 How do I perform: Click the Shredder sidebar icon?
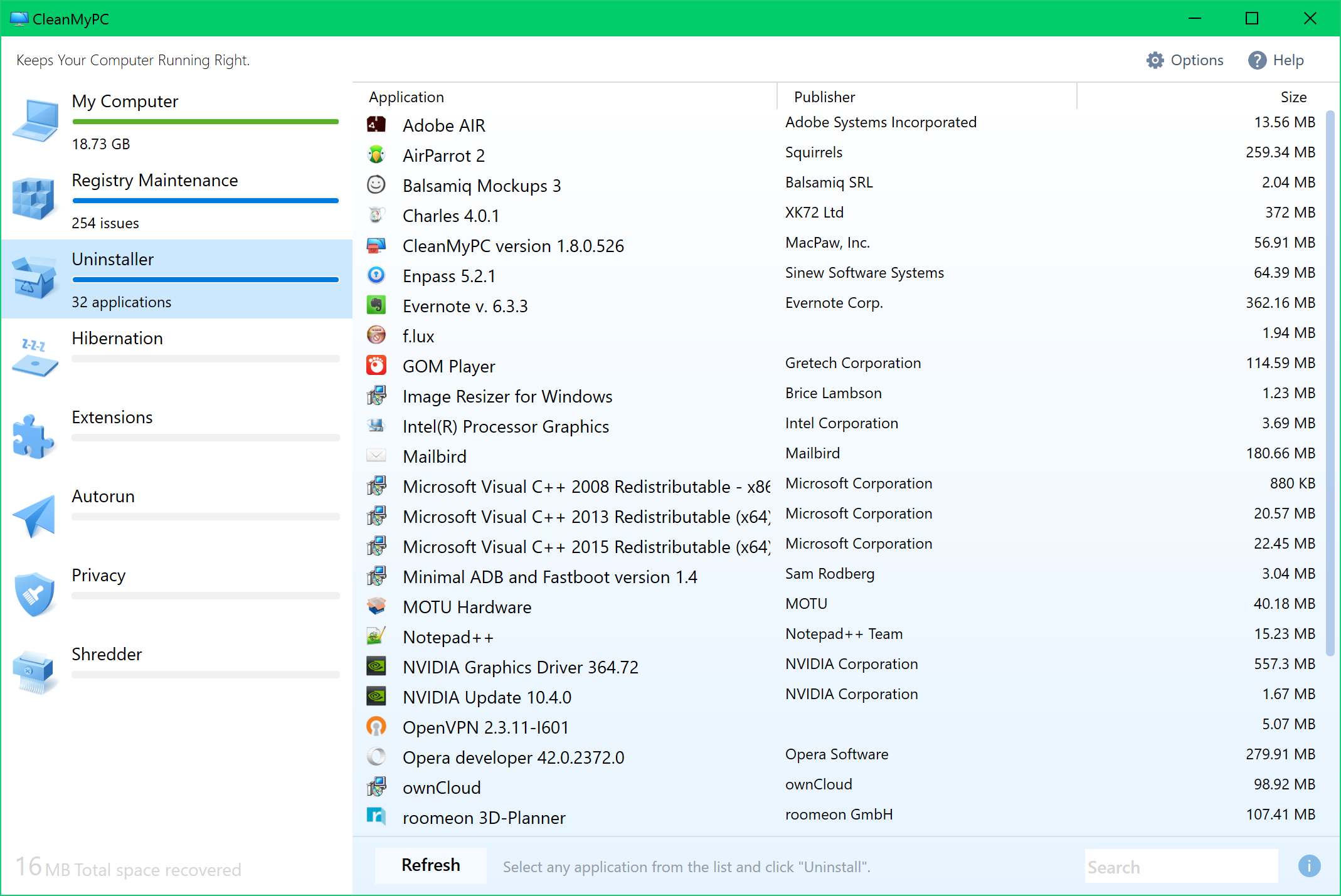(x=34, y=672)
